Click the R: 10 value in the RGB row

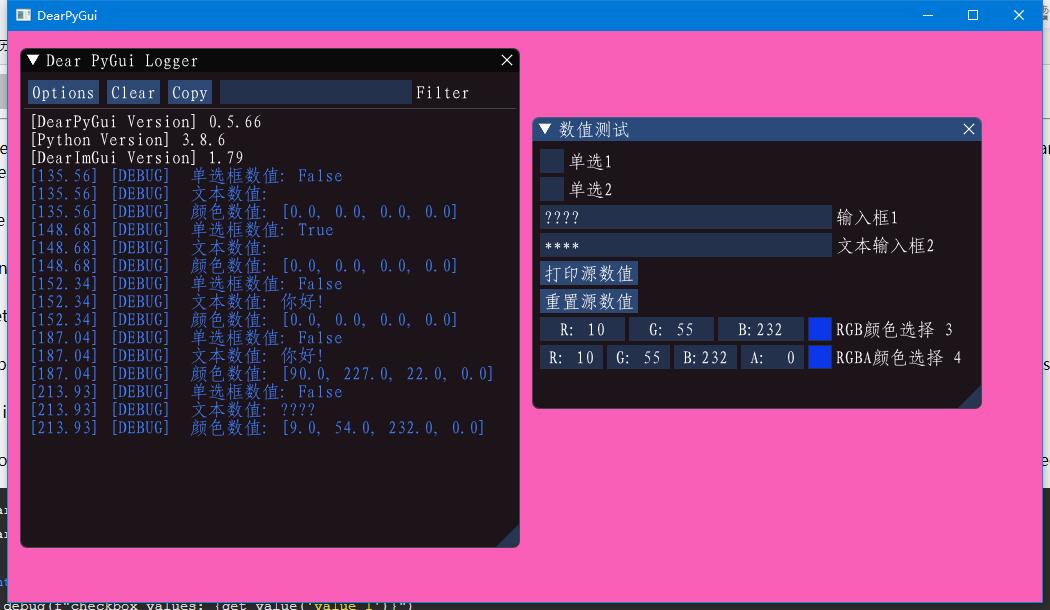580,329
